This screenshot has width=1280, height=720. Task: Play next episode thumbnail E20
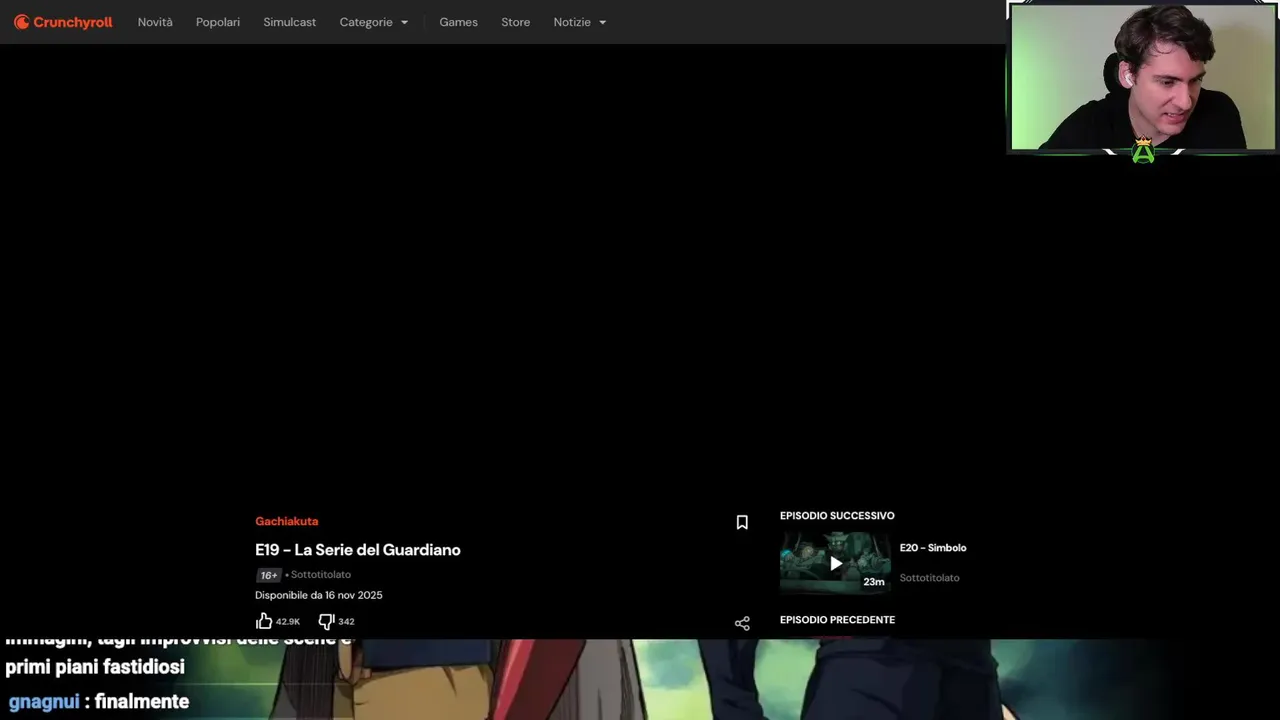pos(835,562)
